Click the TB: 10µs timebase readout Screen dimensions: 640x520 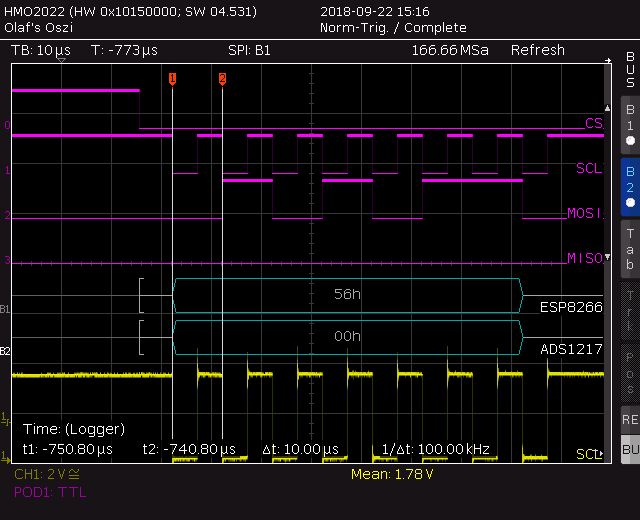pos(41,50)
